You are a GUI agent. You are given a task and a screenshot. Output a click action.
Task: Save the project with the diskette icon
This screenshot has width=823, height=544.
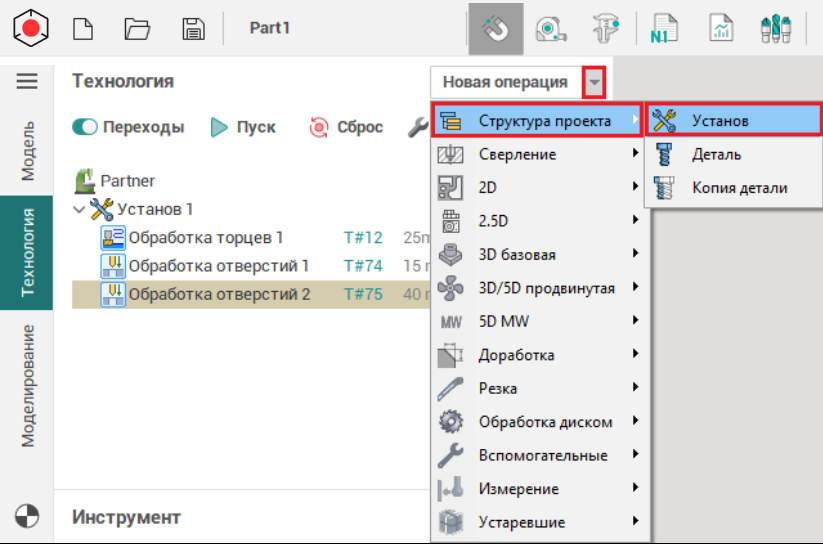193,28
